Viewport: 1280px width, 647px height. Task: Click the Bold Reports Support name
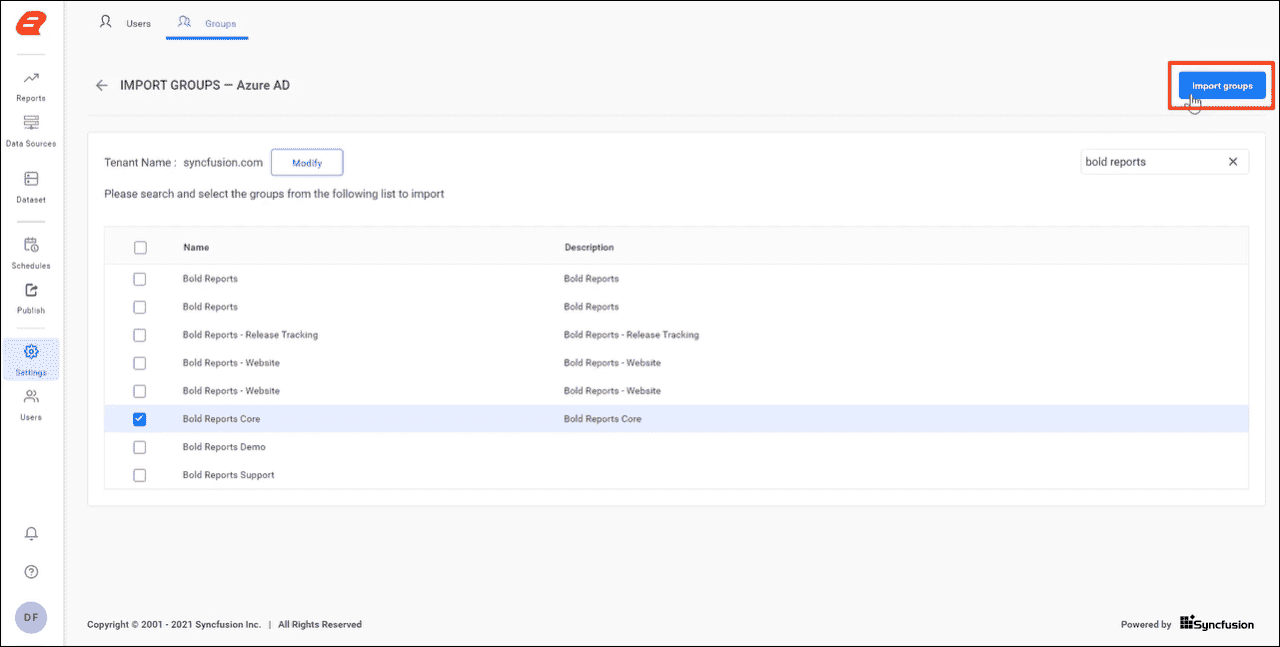pyautogui.click(x=228, y=475)
